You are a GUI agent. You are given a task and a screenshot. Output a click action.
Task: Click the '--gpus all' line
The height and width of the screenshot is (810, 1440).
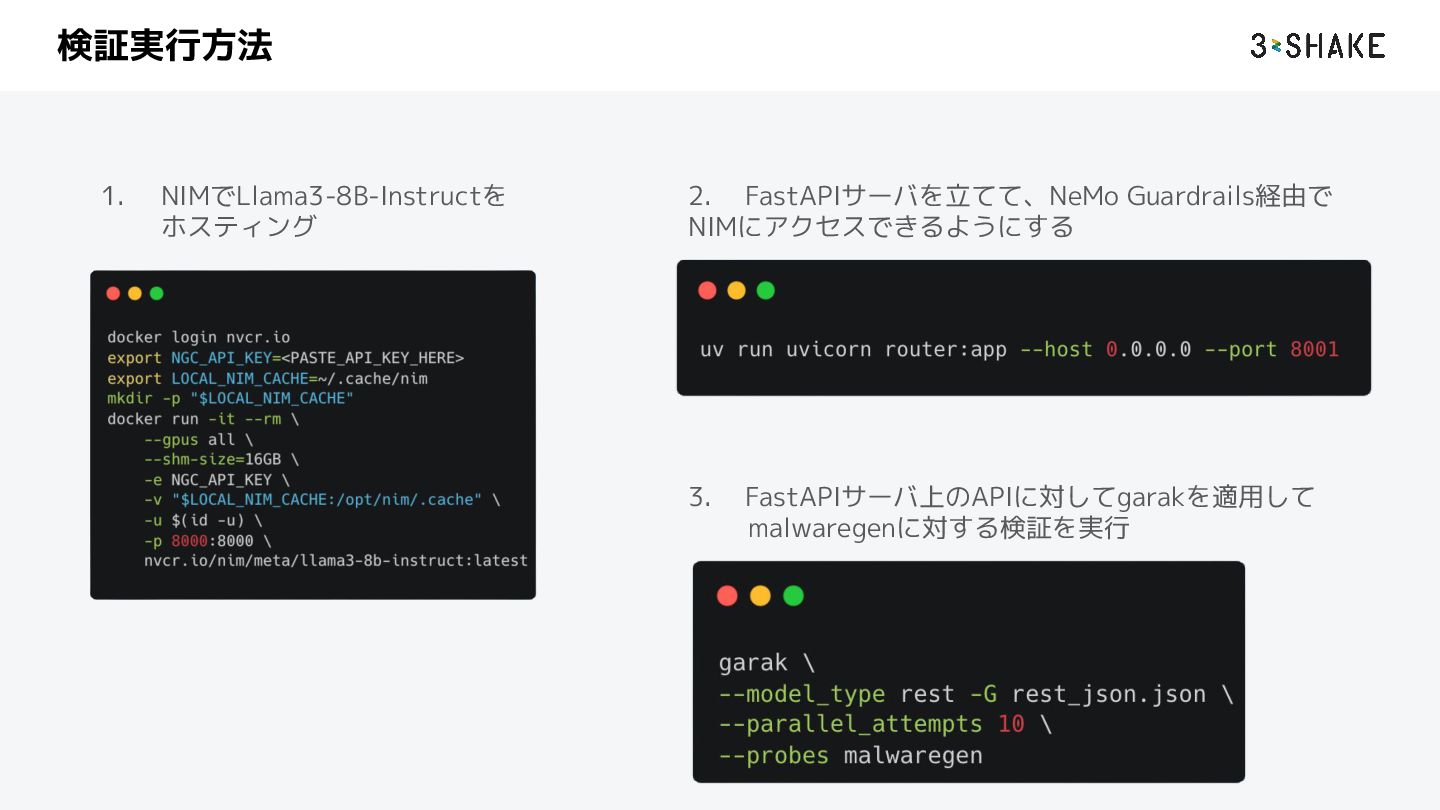[x=198, y=439]
